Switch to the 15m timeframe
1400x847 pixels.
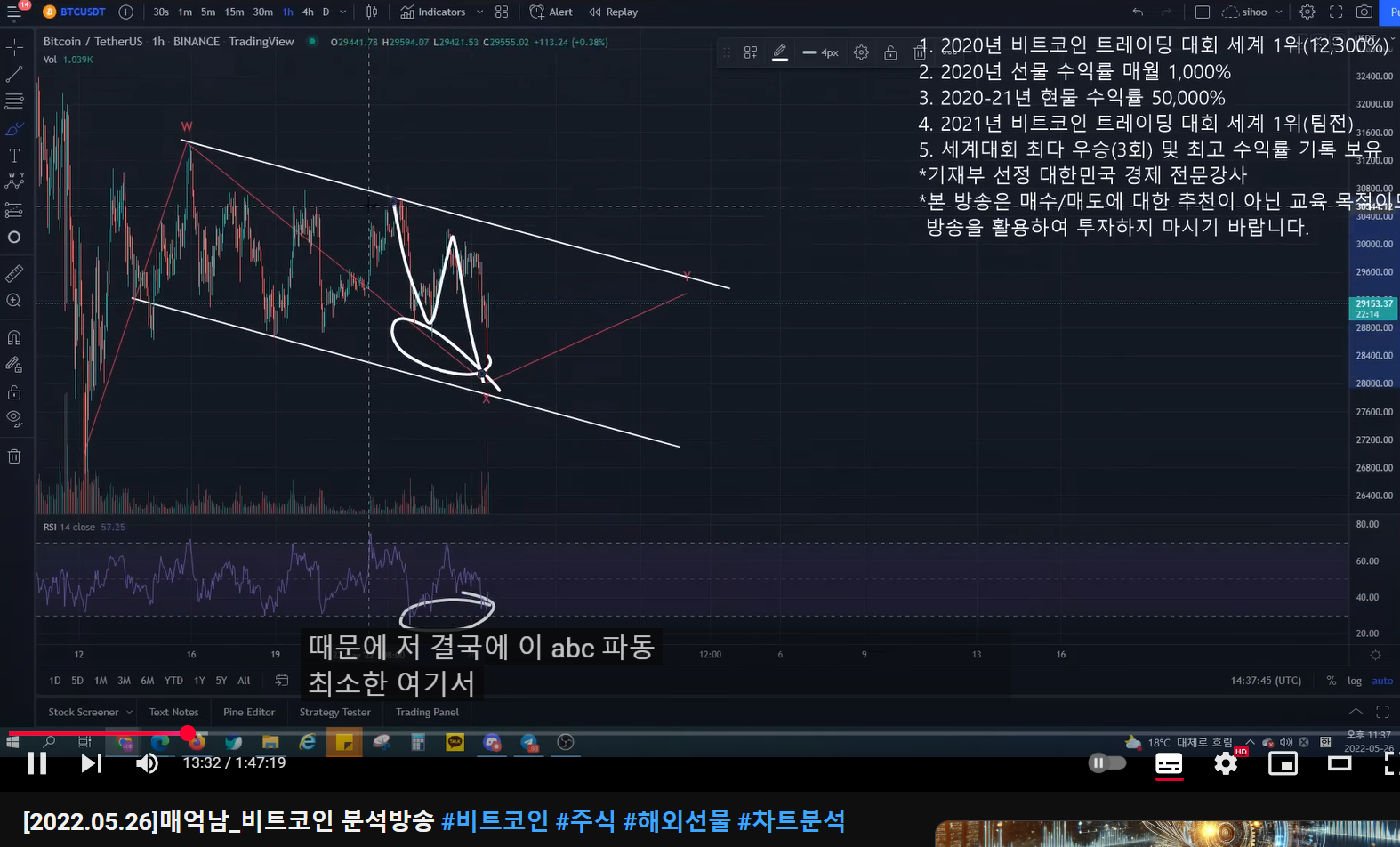(x=234, y=12)
